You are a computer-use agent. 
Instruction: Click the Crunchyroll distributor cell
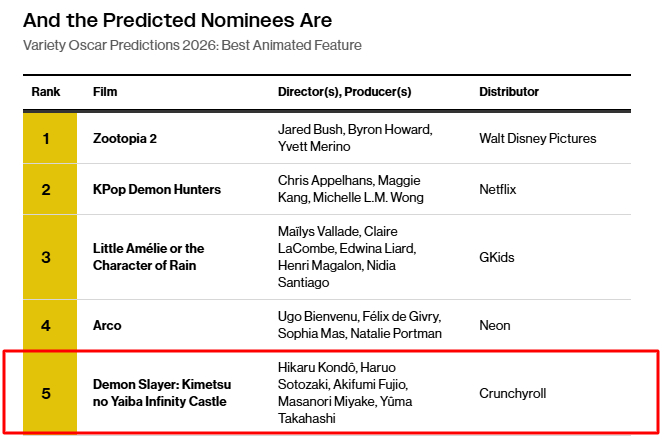click(513, 392)
